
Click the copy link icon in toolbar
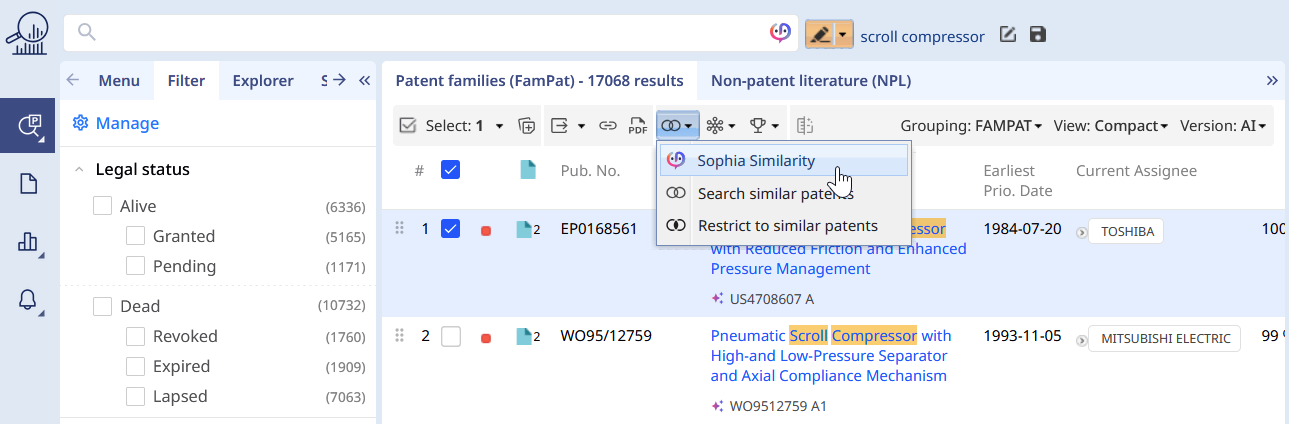[x=607, y=126]
